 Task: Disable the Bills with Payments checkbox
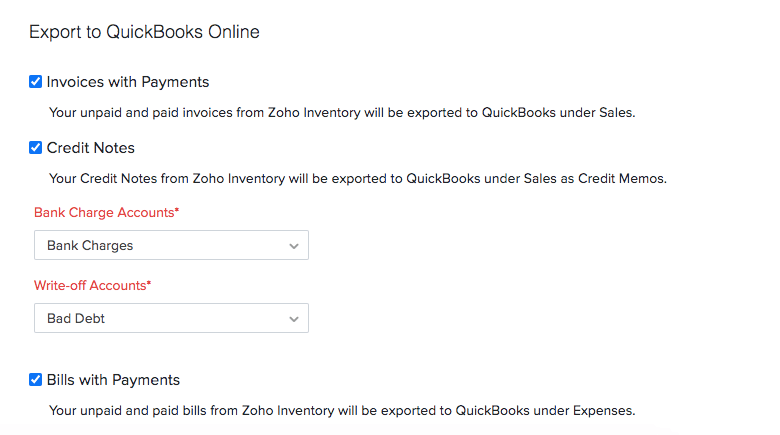point(36,380)
